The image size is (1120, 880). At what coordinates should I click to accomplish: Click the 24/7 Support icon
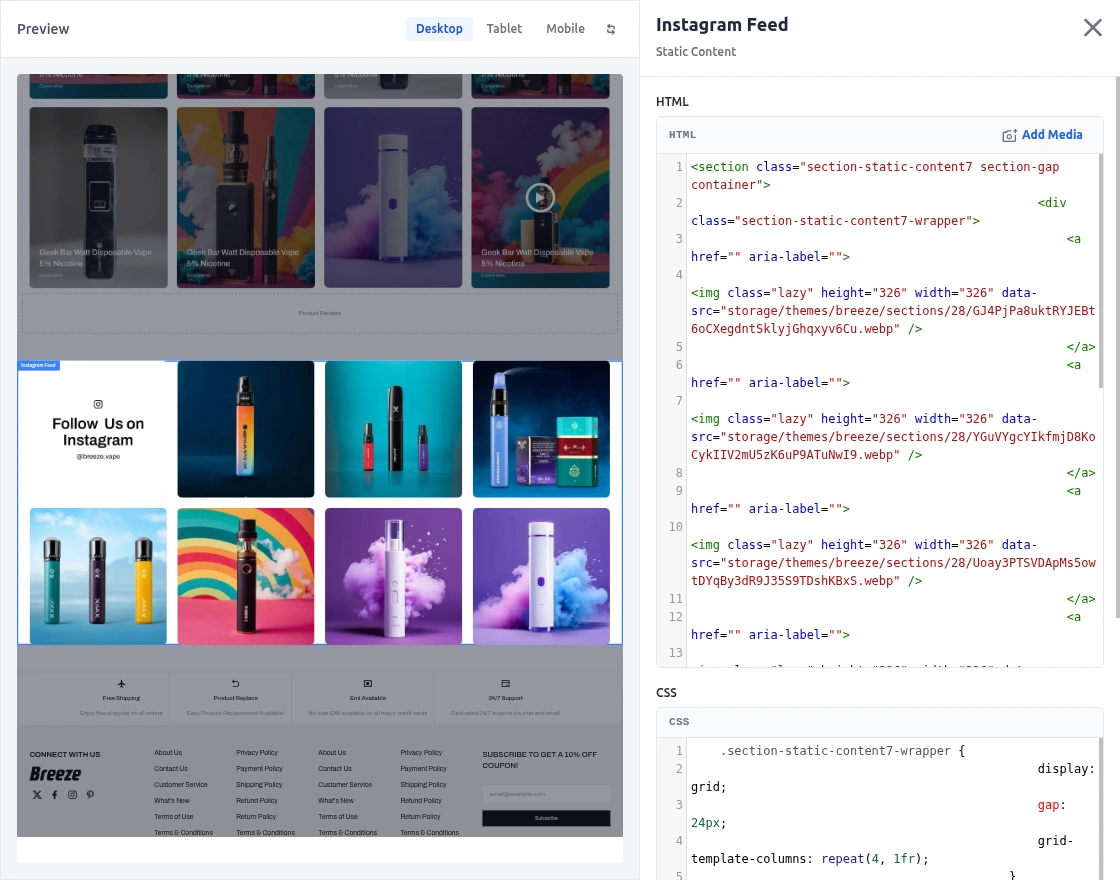[x=506, y=684]
